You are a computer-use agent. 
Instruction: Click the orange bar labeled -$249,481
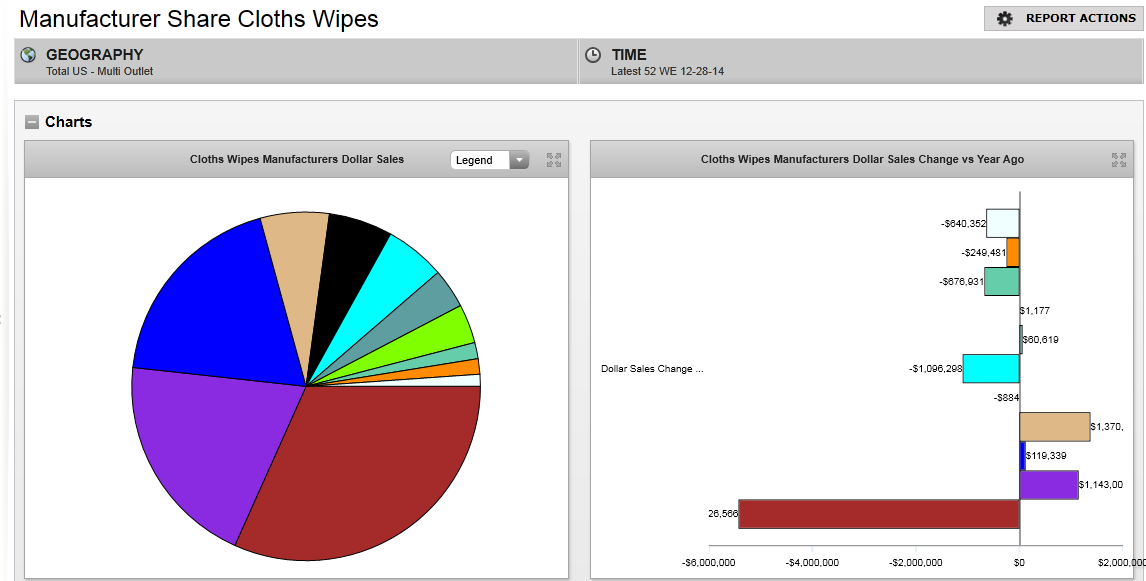coord(1012,252)
